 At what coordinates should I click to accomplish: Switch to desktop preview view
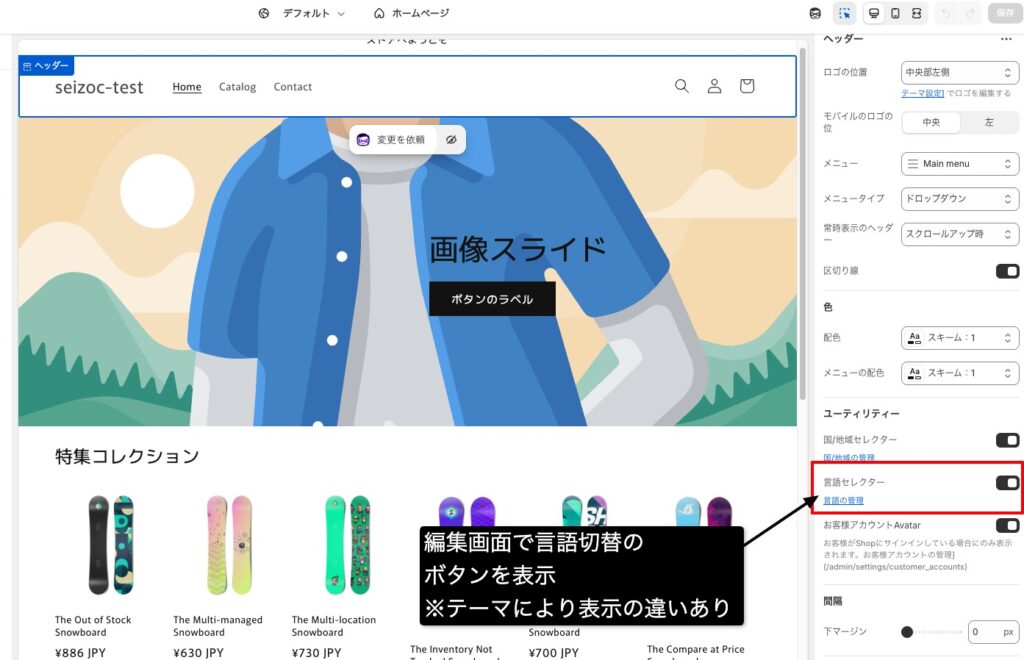875,13
